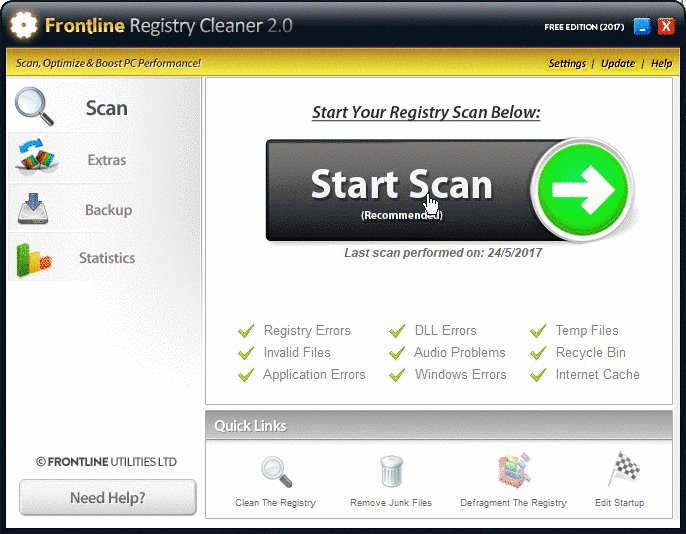Minimize the window with the blue button
Image resolution: width=686 pixels, height=534 pixels.
tap(642, 27)
